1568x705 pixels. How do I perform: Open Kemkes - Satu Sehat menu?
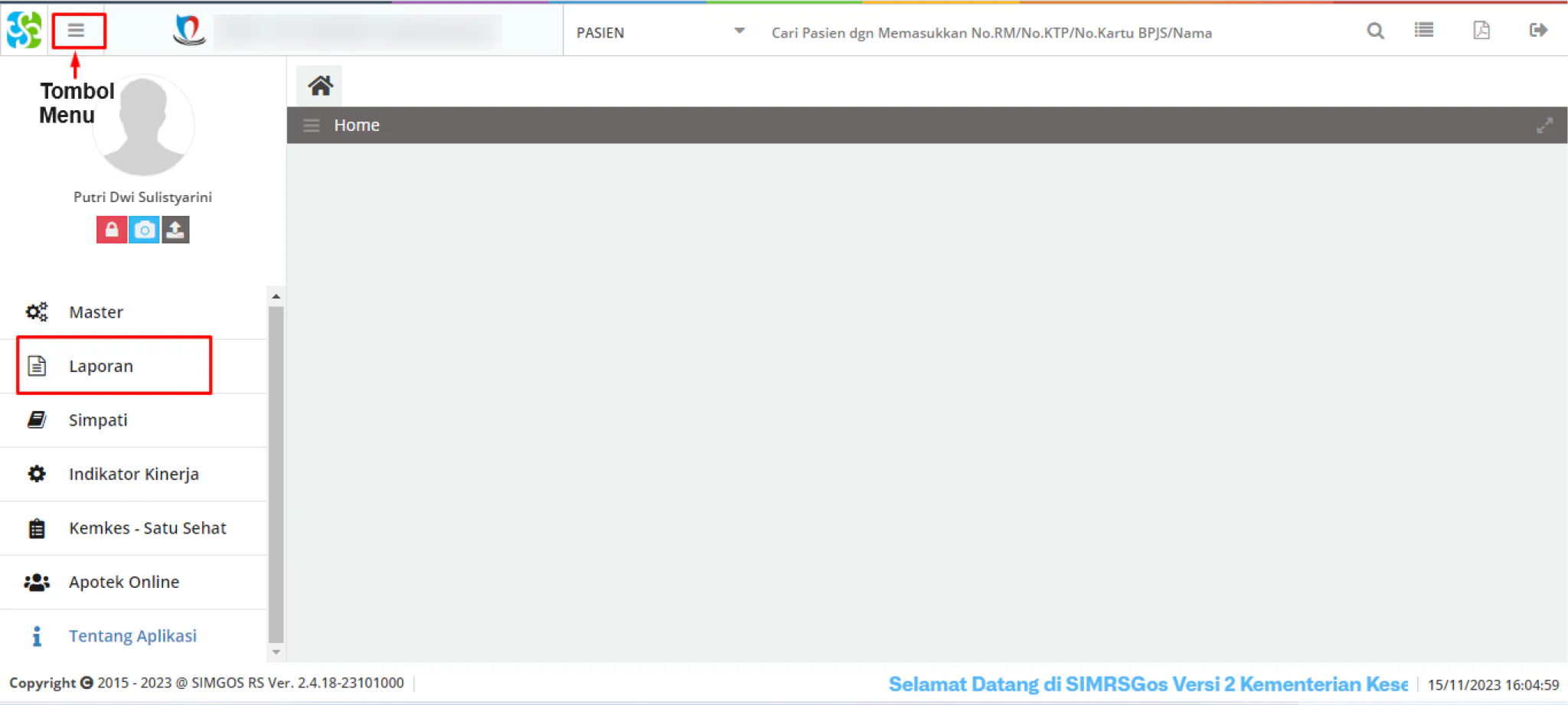[134, 528]
